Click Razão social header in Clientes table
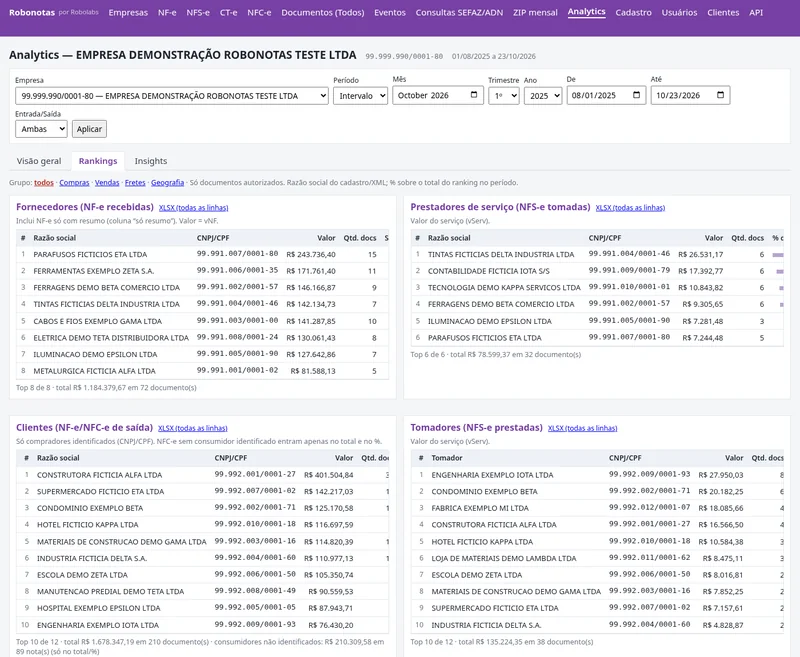This screenshot has height=657, width=800. tap(58, 458)
